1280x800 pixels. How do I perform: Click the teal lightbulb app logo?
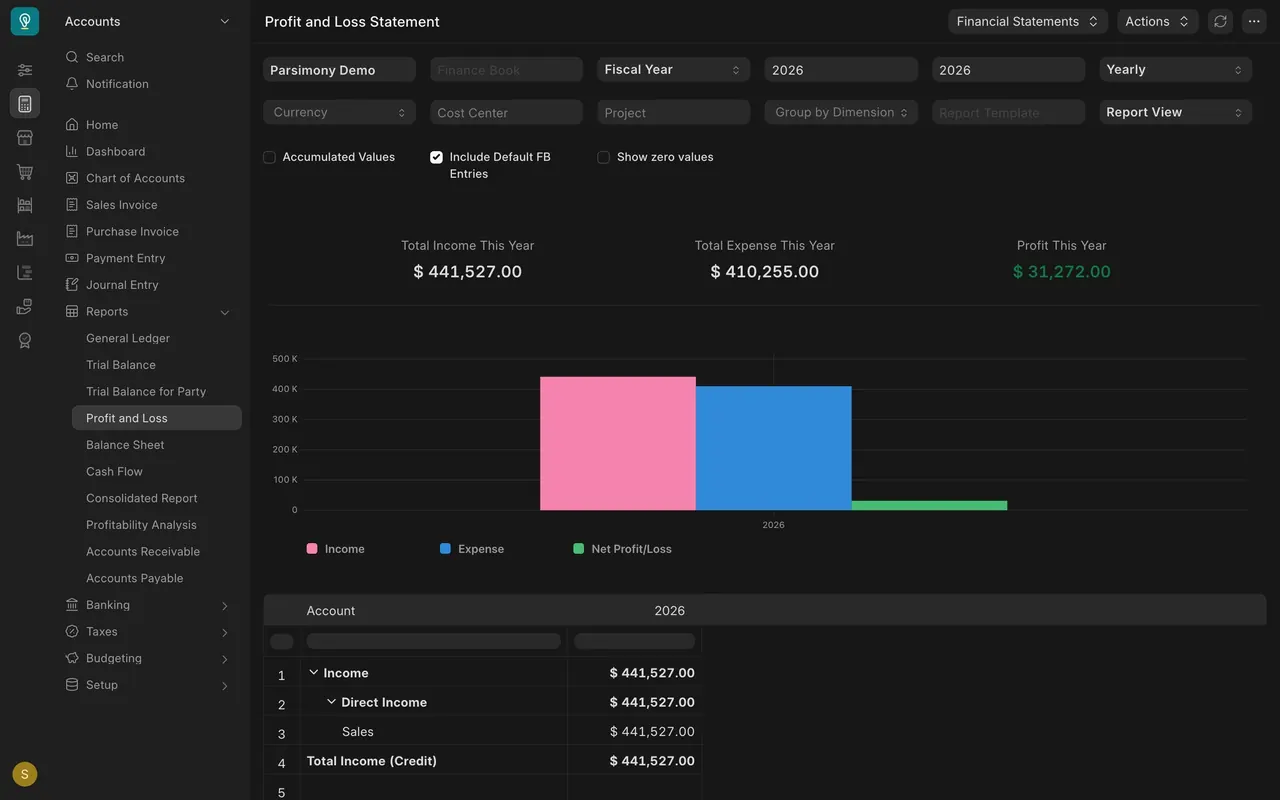pyautogui.click(x=25, y=21)
